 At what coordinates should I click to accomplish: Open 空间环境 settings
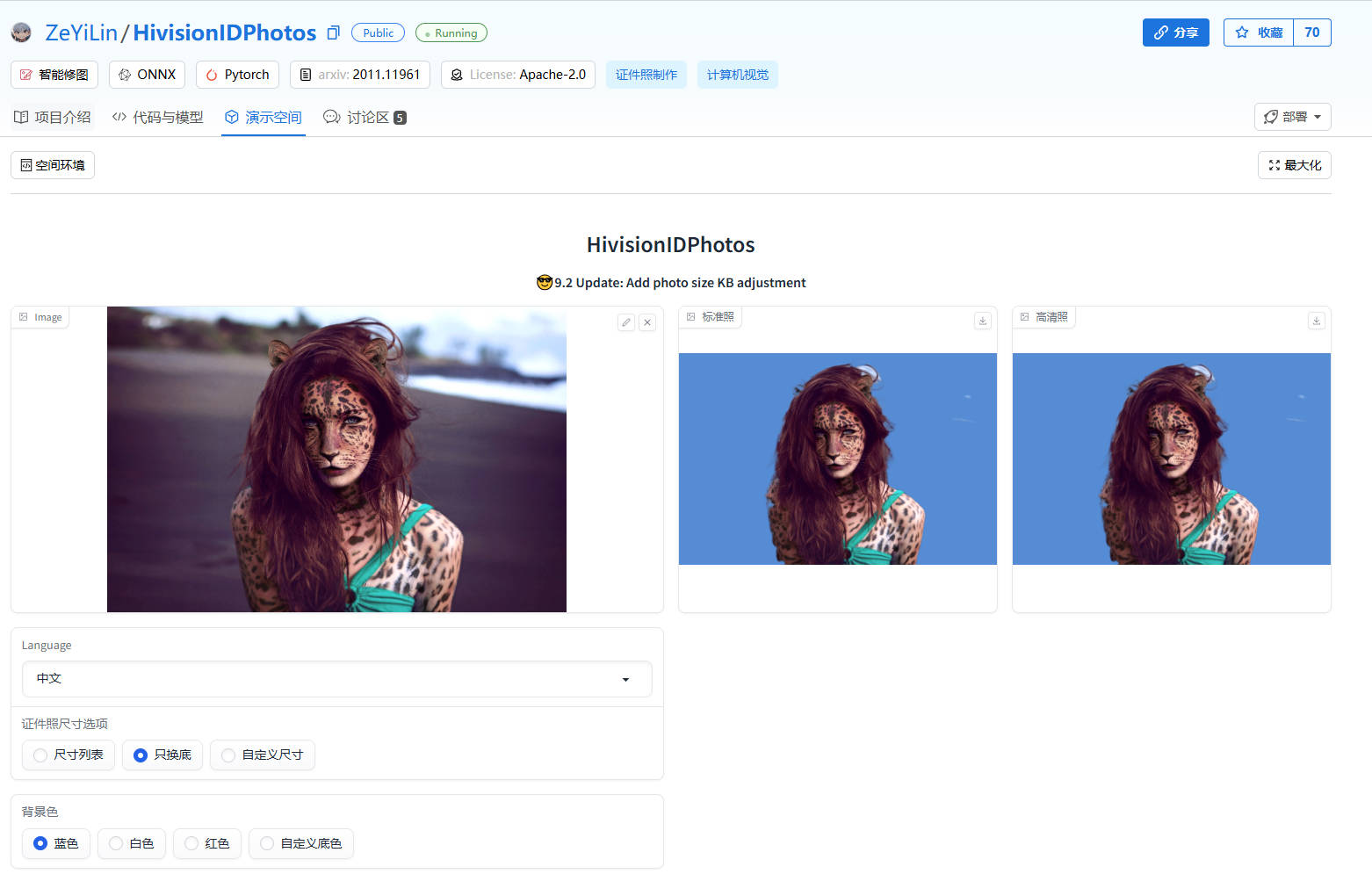click(x=53, y=165)
